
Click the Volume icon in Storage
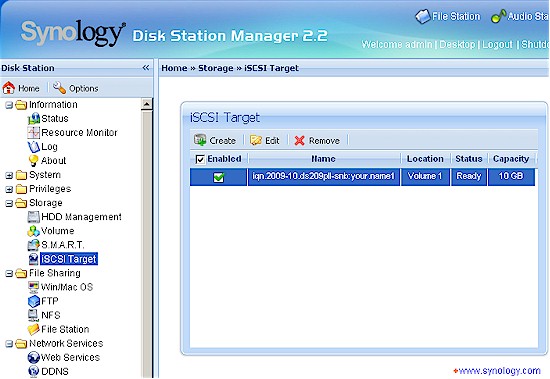(34, 231)
